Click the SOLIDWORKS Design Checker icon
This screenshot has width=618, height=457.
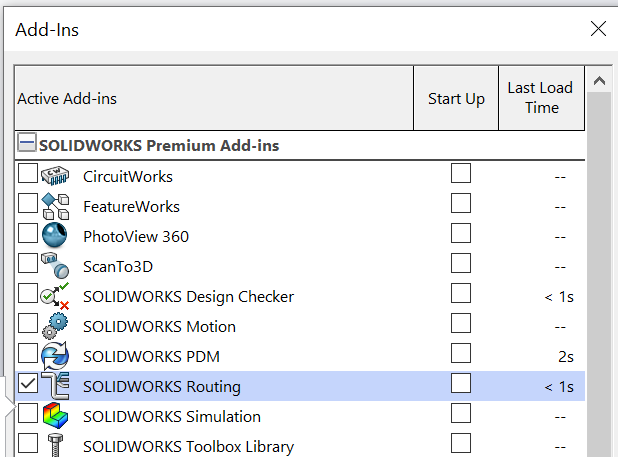(x=55, y=296)
